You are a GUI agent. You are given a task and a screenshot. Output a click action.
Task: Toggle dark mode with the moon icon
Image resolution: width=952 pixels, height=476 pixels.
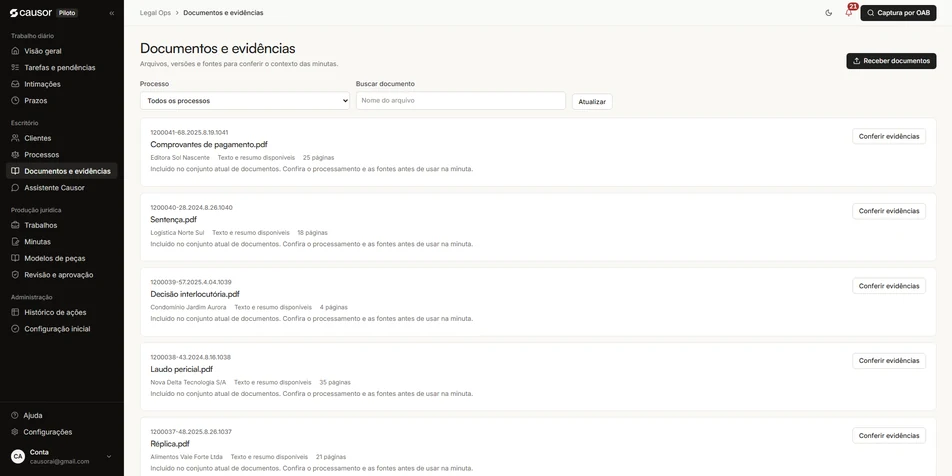point(829,13)
